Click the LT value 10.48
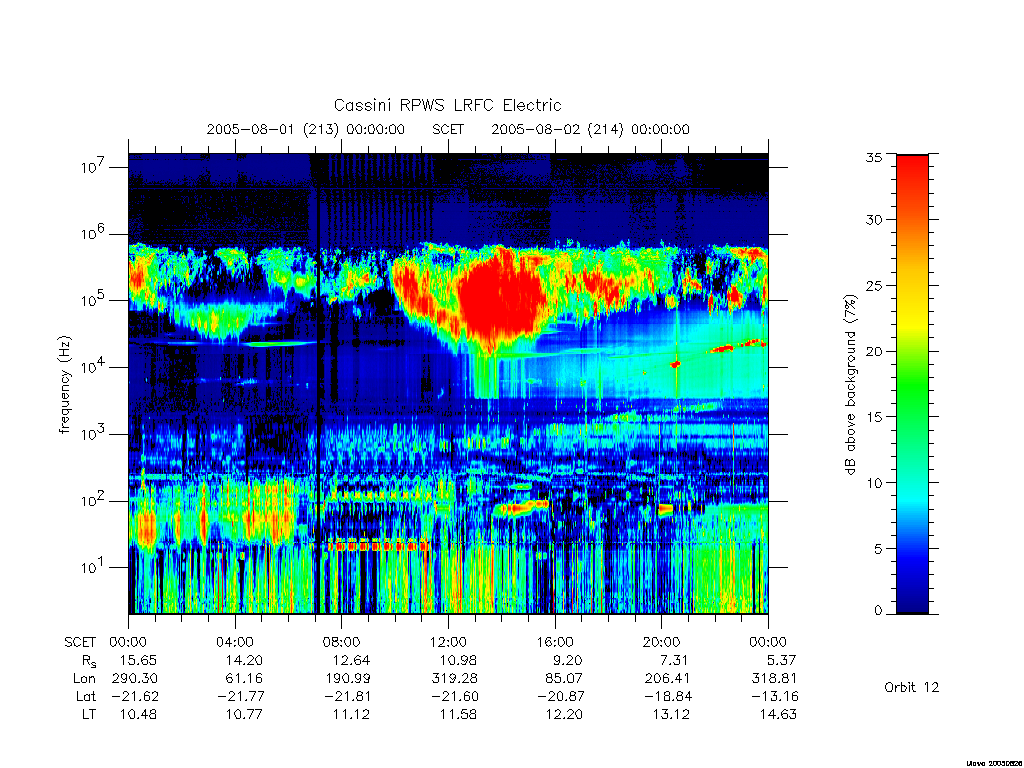This screenshot has width=1024, height=768. point(138,714)
